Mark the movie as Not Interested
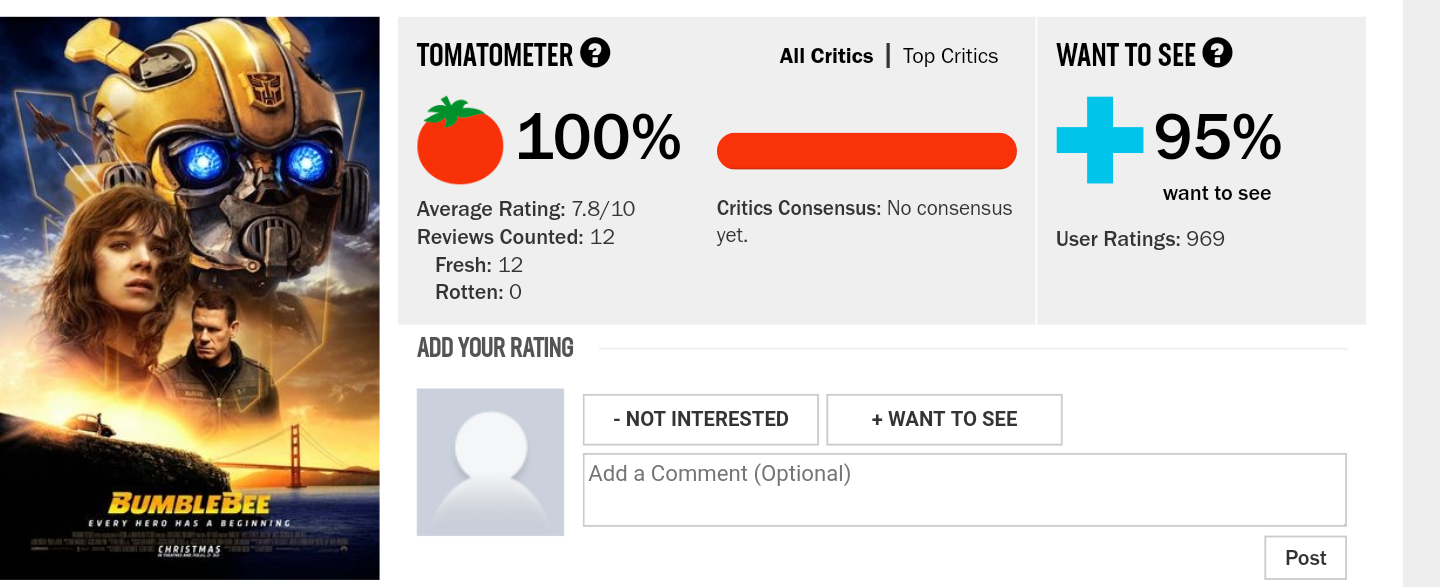This screenshot has height=587, width=1440. [x=700, y=419]
